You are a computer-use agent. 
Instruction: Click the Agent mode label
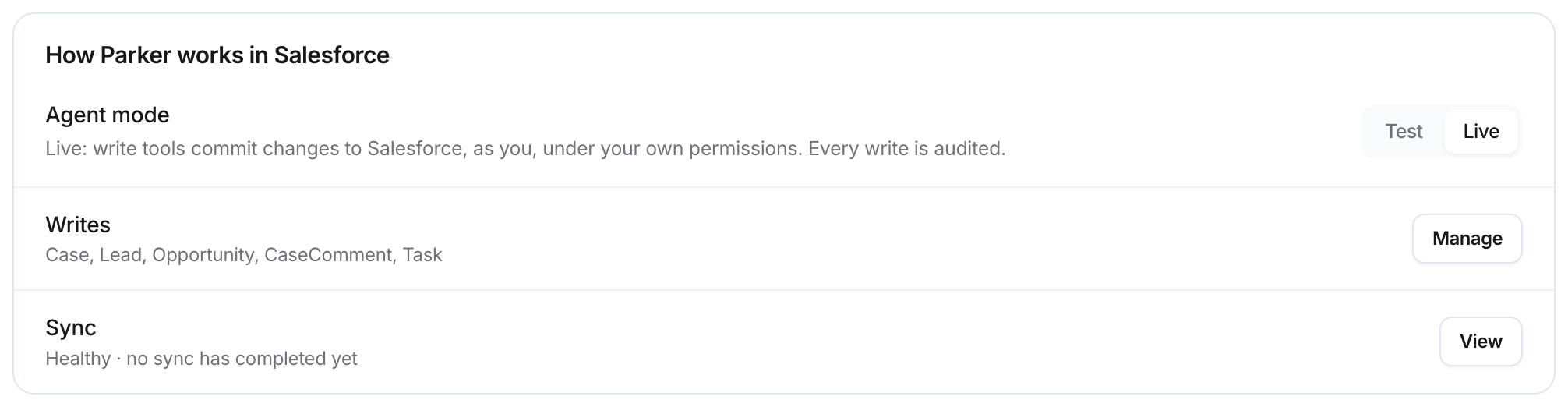pyautogui.click(x=108, y=115)
